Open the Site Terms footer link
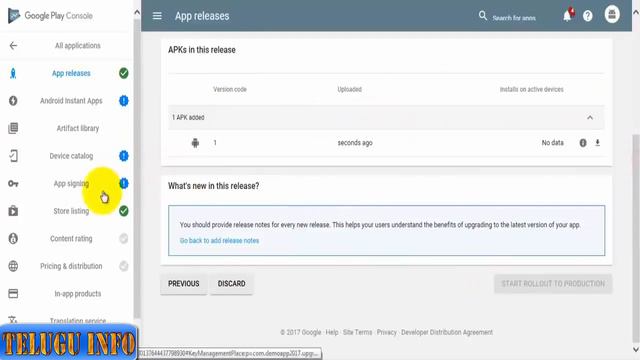The width and height of the screenshot is (640, 360). click(358, 332)
